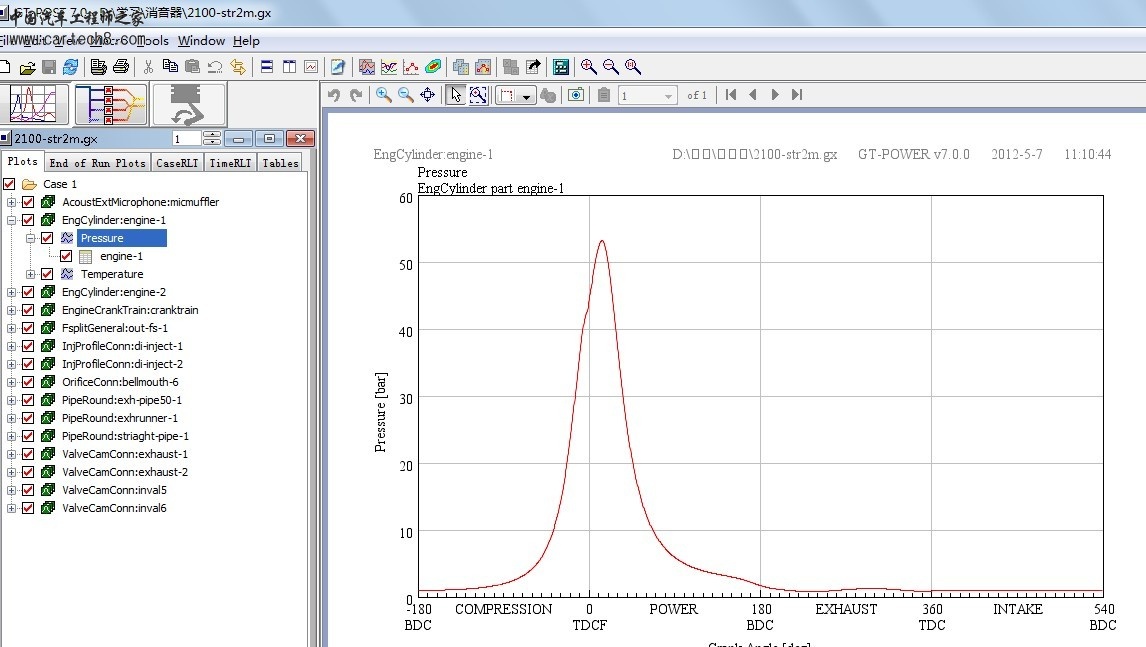
Task: Open the selection rectangle tool dropdown
Action: (526, 96)
